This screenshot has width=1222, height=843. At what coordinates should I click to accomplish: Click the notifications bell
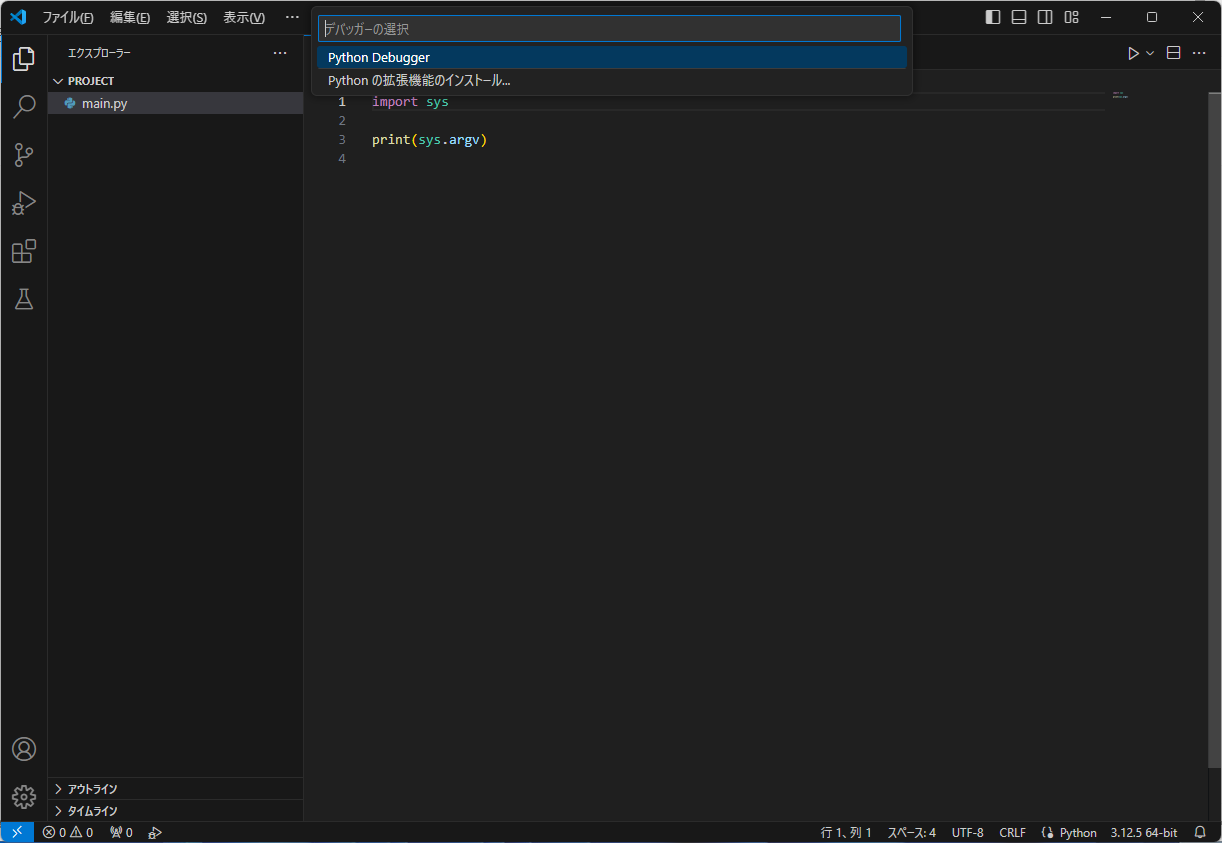click(x=1199, y=831)
